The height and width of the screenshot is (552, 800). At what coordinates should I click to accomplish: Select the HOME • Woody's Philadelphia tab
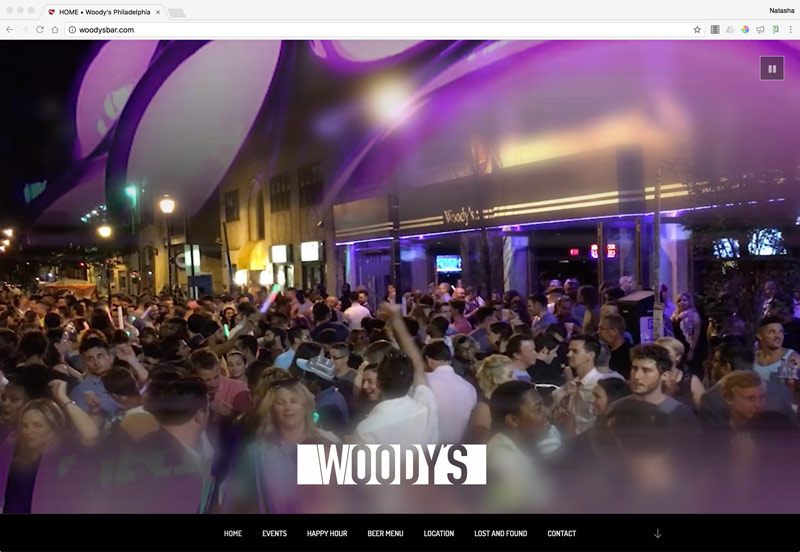click(x=105, y=12)
